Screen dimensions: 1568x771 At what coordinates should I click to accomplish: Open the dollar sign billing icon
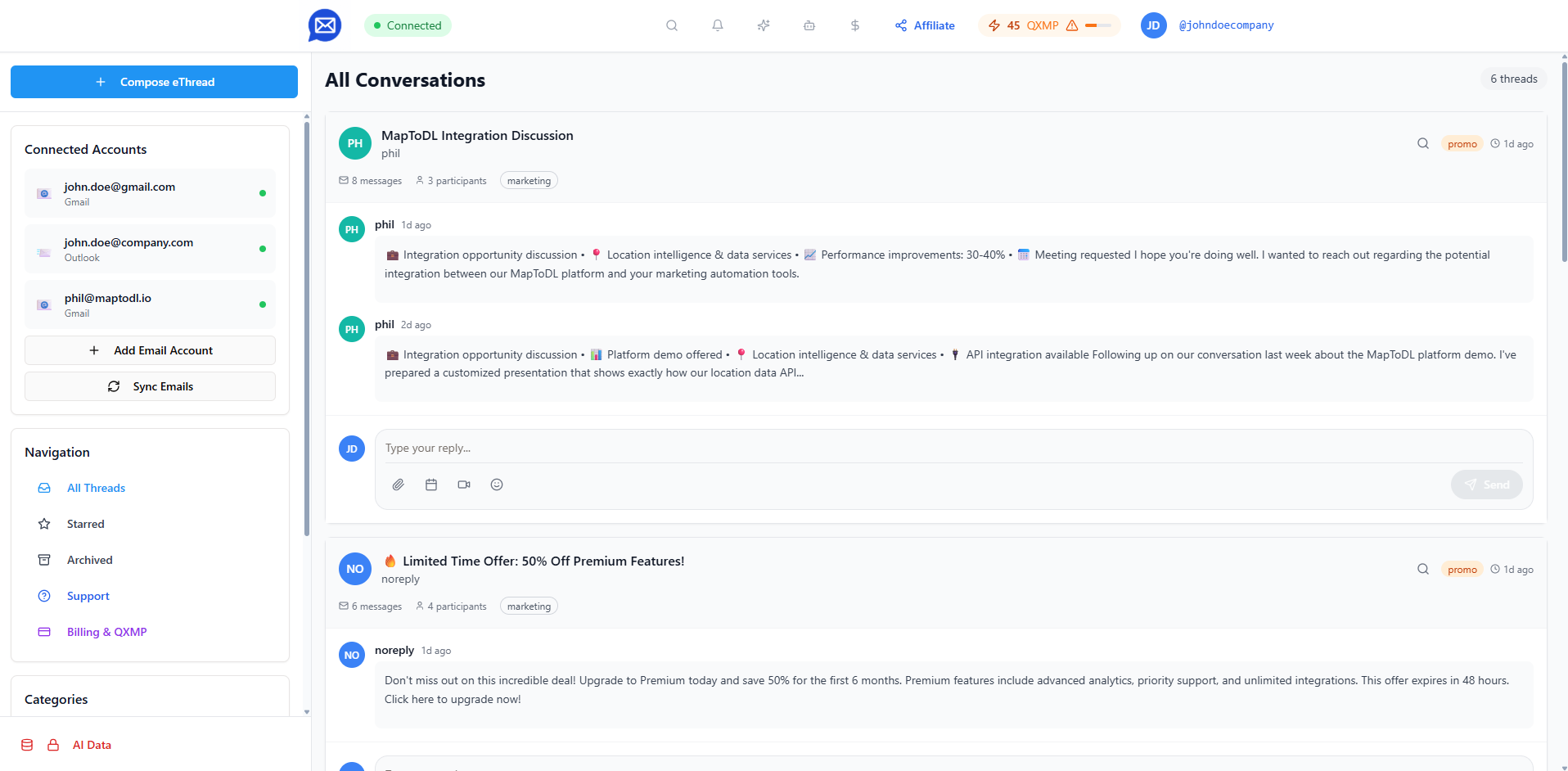coord(855,25)
